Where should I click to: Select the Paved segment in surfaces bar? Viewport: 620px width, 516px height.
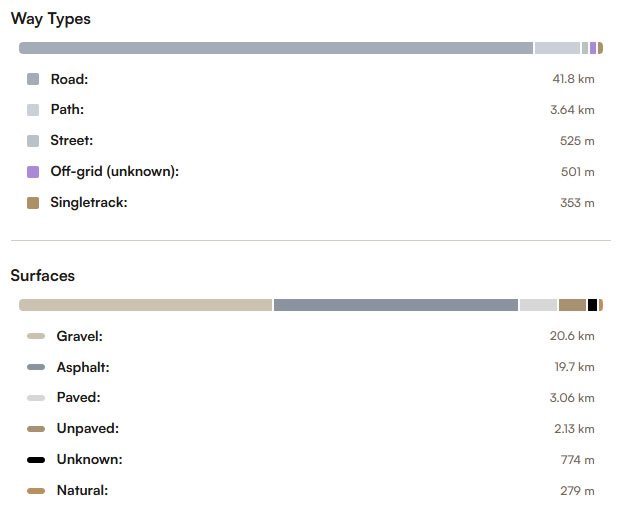(x=538, y=305)
